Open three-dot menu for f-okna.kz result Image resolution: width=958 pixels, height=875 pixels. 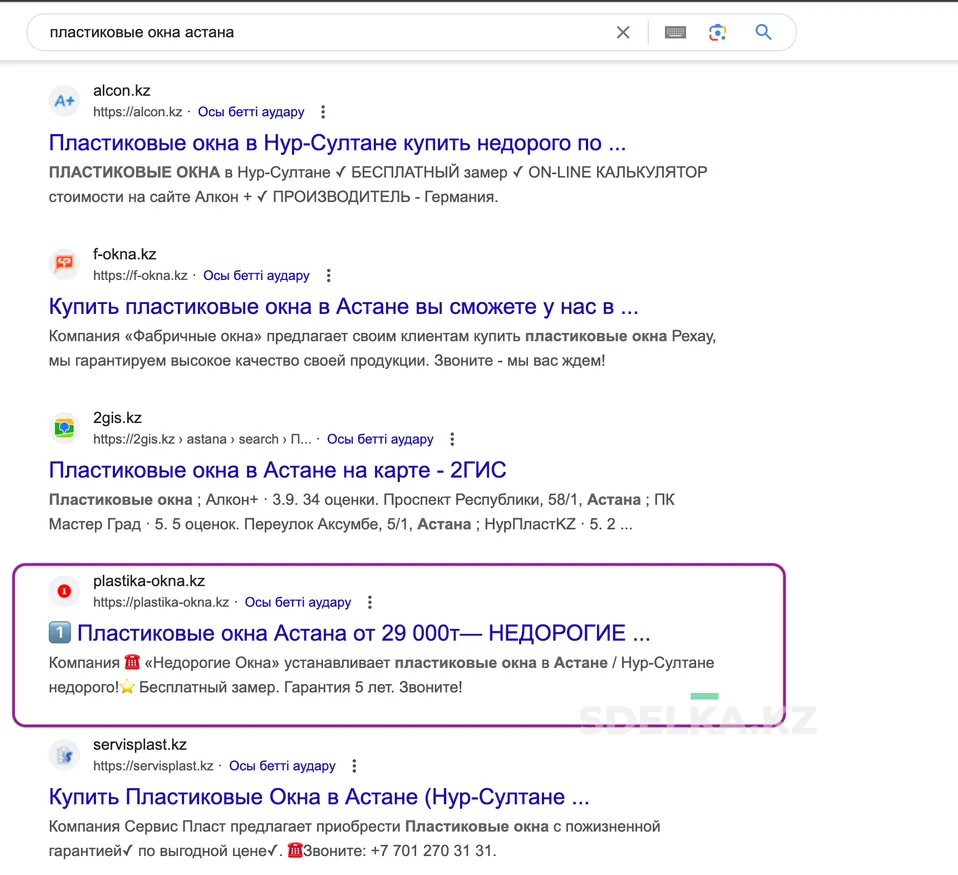329,276
